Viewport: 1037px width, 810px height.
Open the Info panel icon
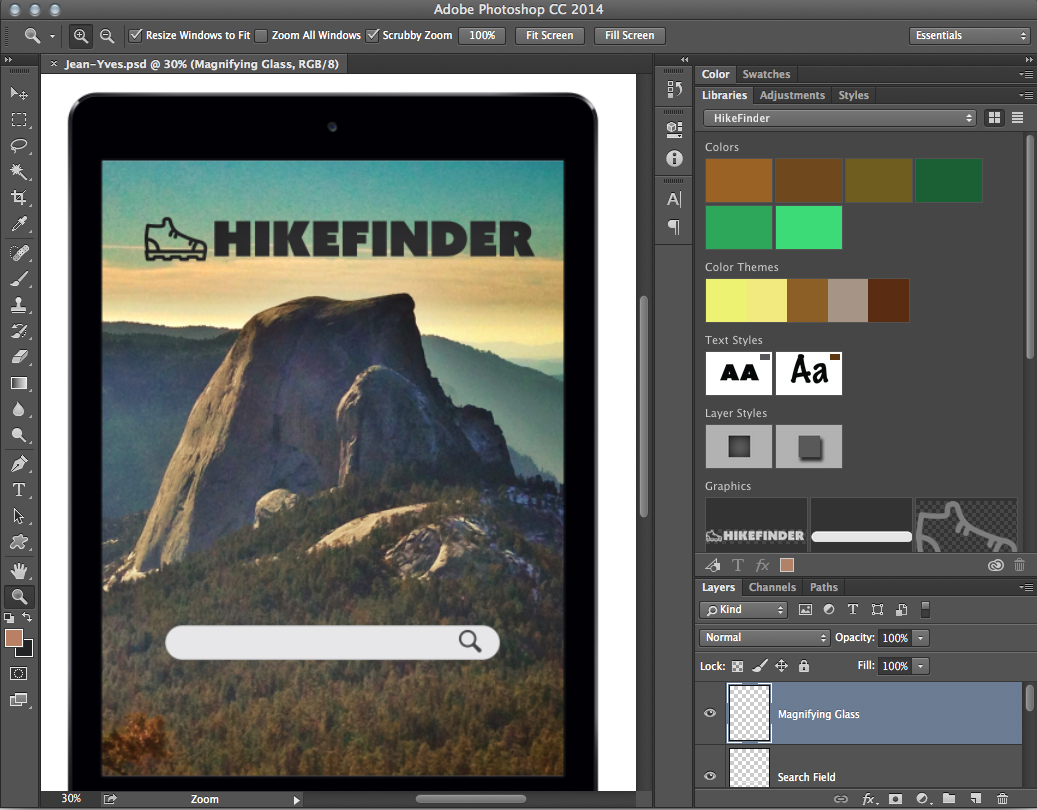pyautogui.click(x=674, y=159)
